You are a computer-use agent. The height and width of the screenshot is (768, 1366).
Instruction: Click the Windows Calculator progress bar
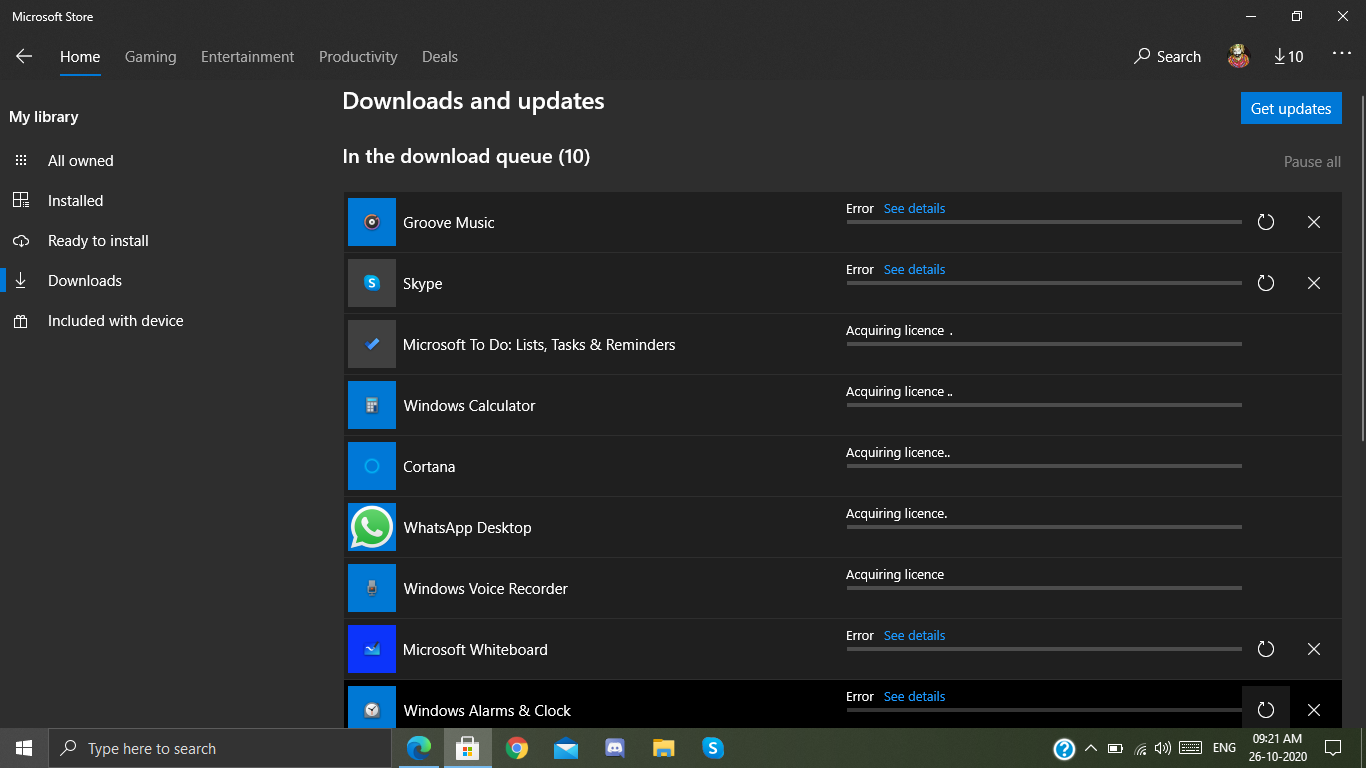(1044, 405)
